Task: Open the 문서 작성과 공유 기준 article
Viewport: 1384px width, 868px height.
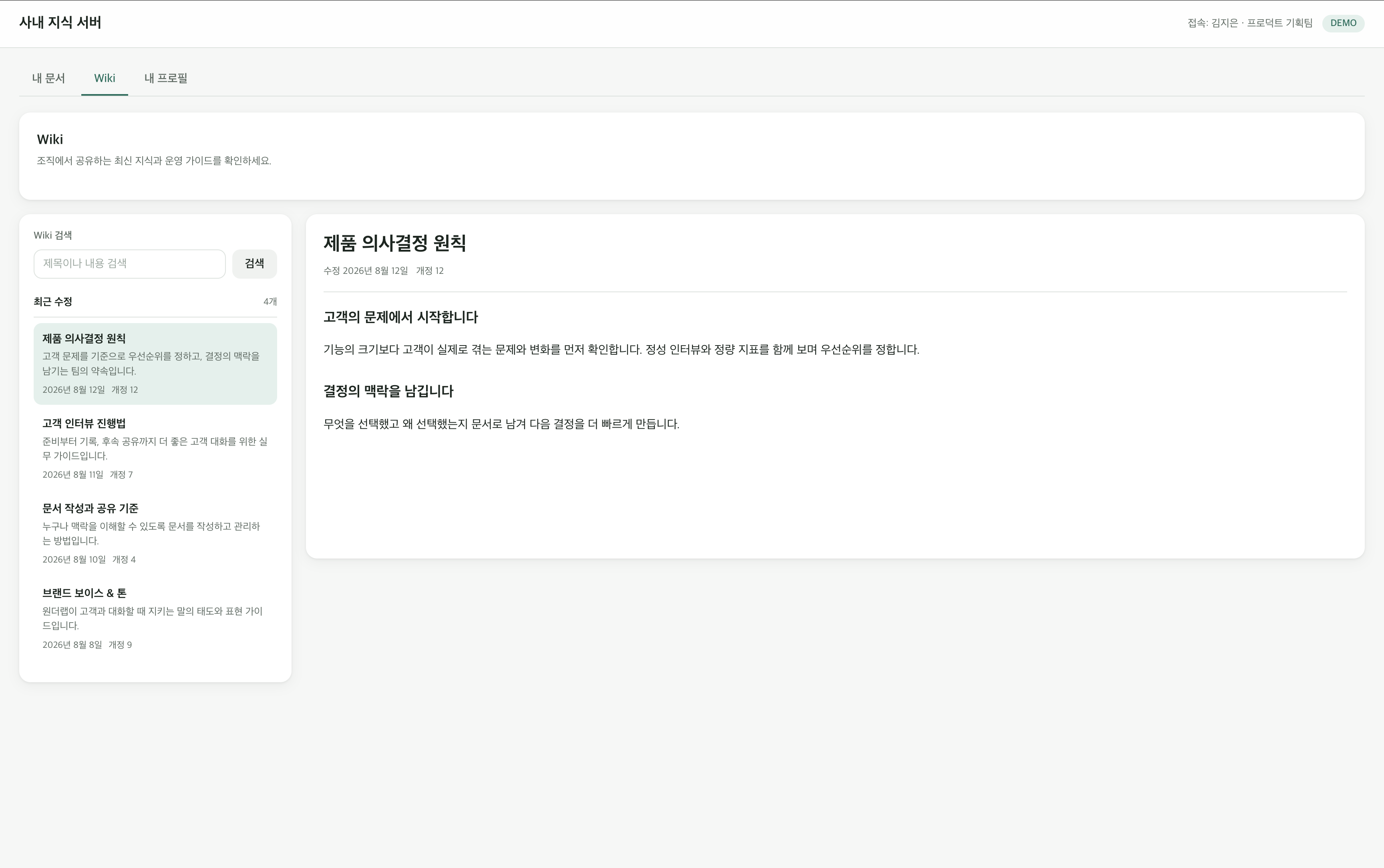Action: (155, 533)
